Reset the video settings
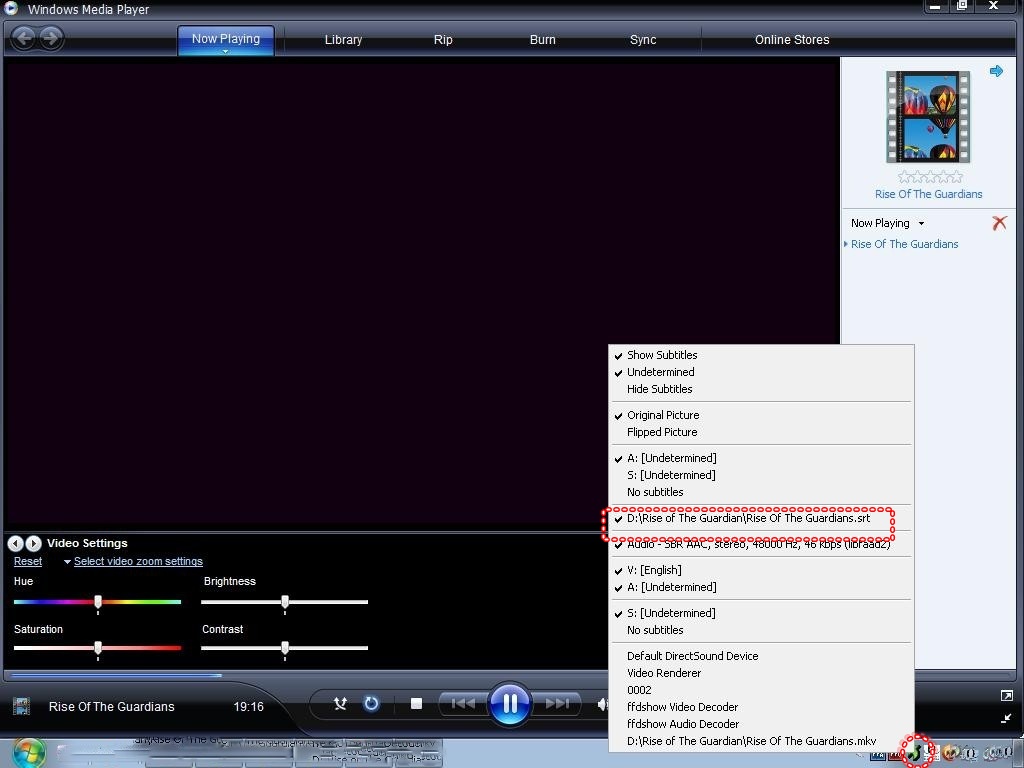The width and height of the screenshot is (1024, 768). click(27, 561)
